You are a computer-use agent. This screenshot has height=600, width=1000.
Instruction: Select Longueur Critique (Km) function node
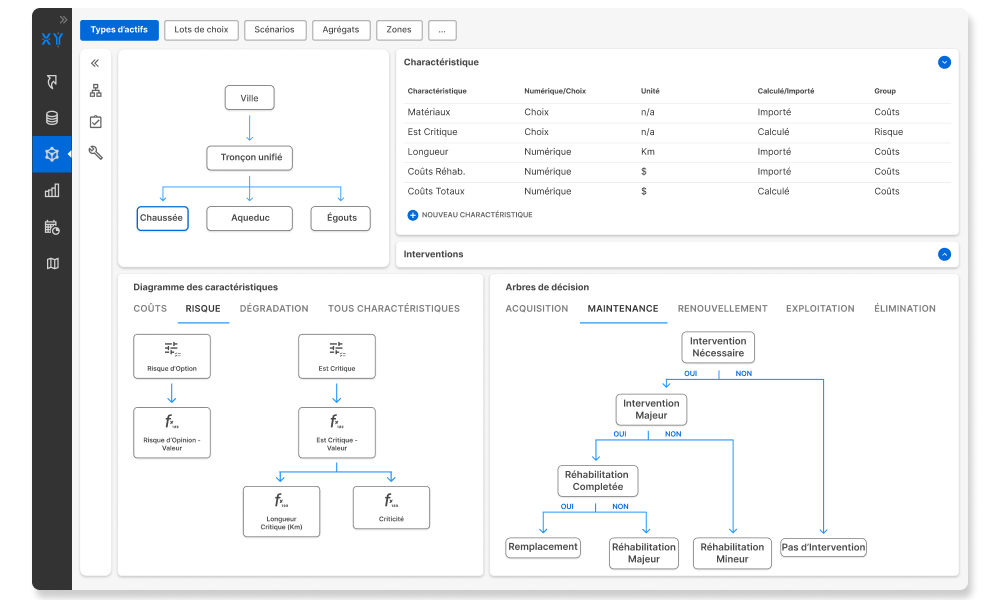coord(281,511)
